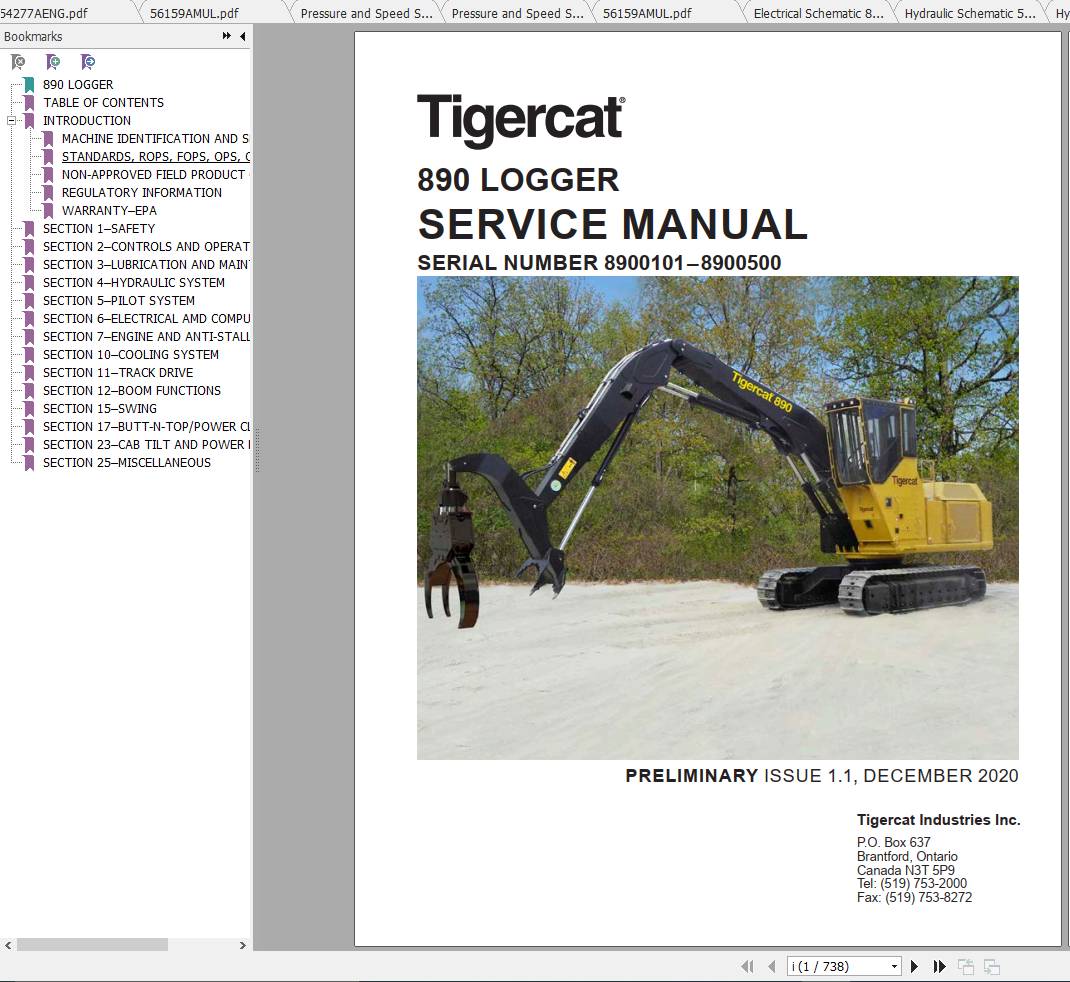Image resolution: width=1070 pixels, height=982 pixels.
Task: Click the locate current bookmark icon
Action: tap(88, 62)
